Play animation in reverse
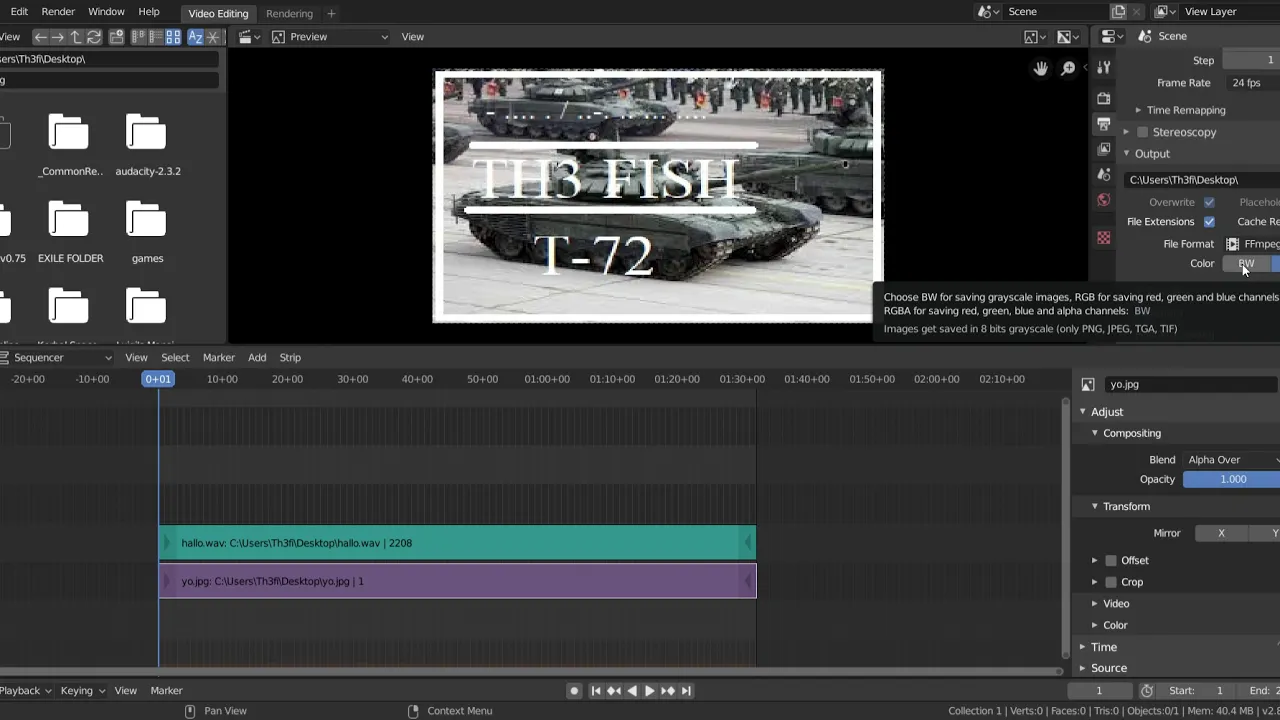This screenshot has height=720, width=1280. coord(632,691)
